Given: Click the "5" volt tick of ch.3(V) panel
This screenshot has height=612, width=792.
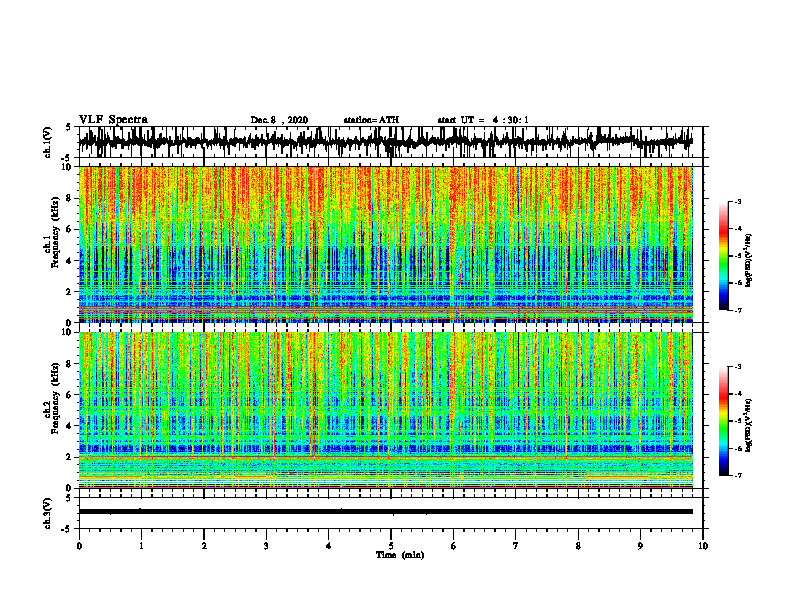Looking at the screenshot, I should [68, 498].
